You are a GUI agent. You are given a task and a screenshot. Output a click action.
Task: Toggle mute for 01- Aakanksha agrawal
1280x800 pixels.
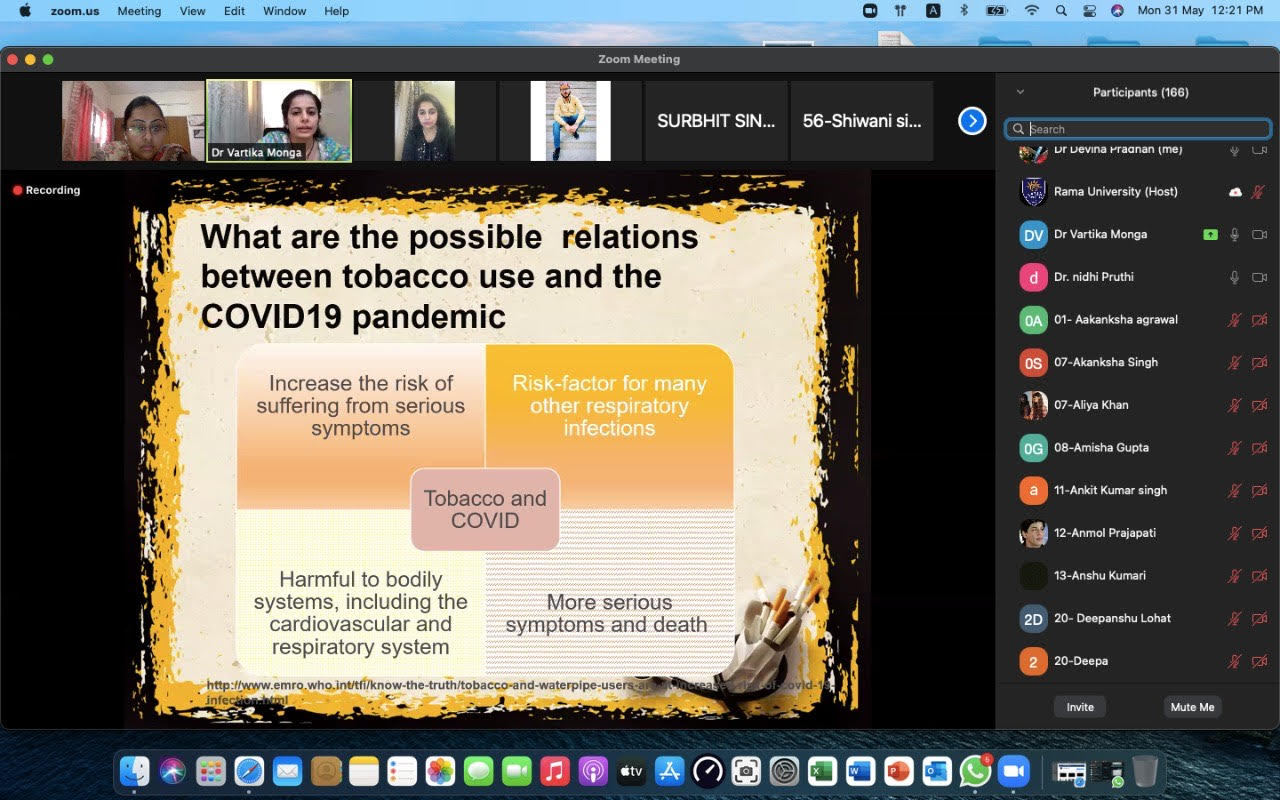[1235, 320]
